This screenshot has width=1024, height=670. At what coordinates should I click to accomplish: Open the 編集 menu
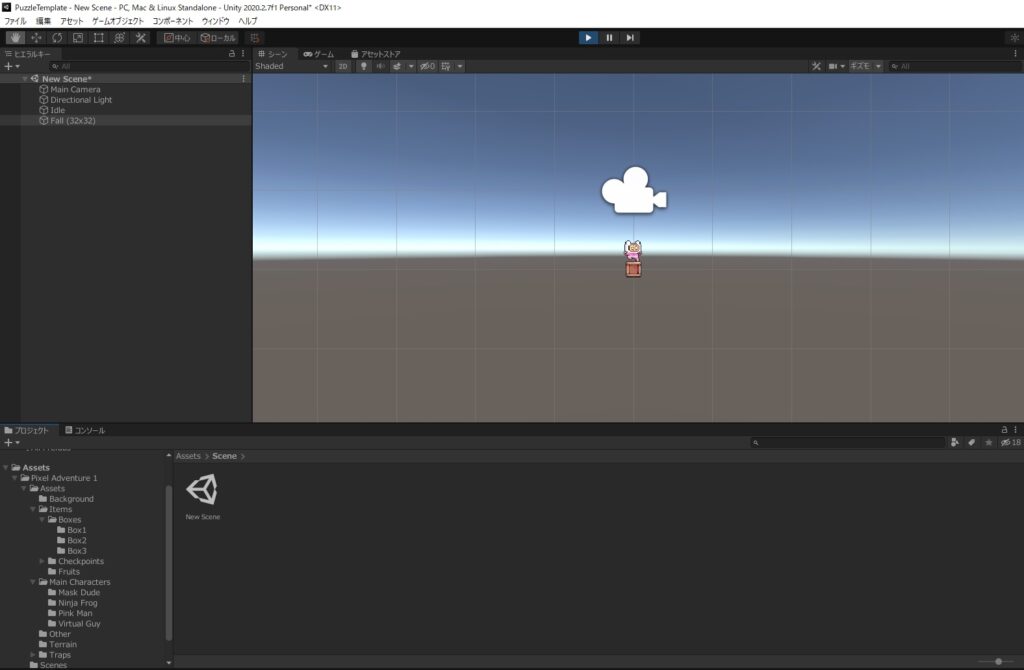43,21
